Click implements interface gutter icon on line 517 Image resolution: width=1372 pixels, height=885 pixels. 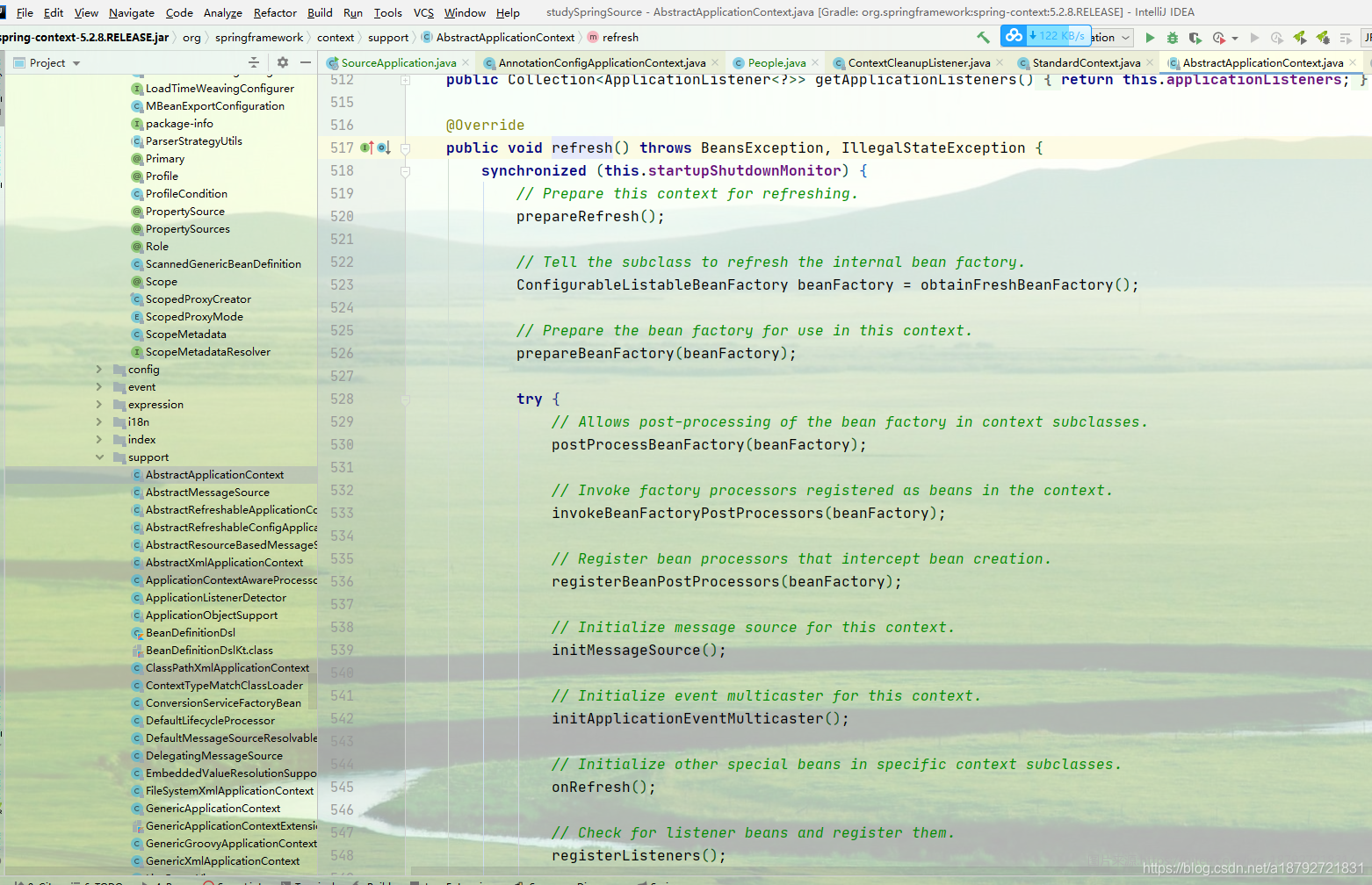click(367, 147)
